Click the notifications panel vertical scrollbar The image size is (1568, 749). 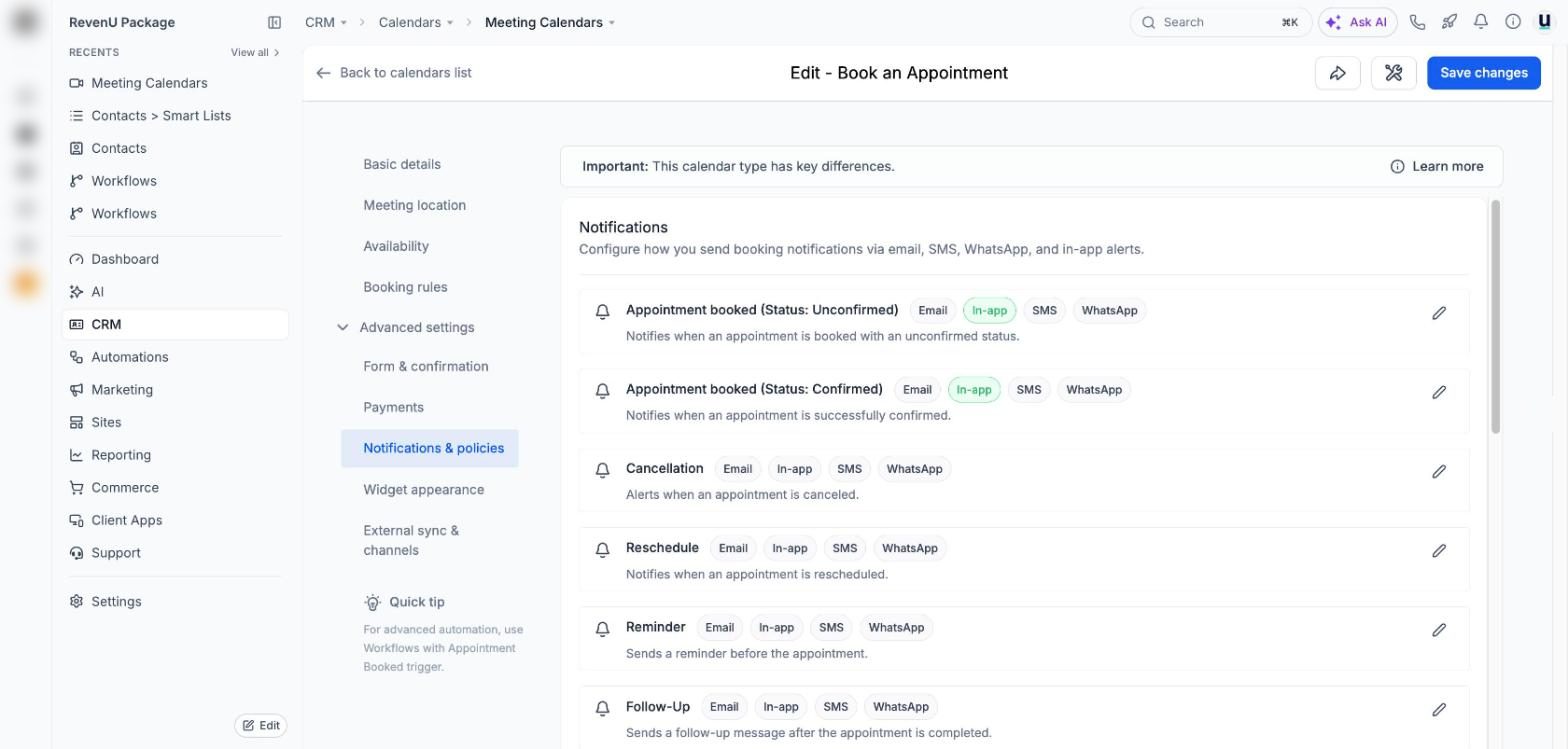point(1496,316)
